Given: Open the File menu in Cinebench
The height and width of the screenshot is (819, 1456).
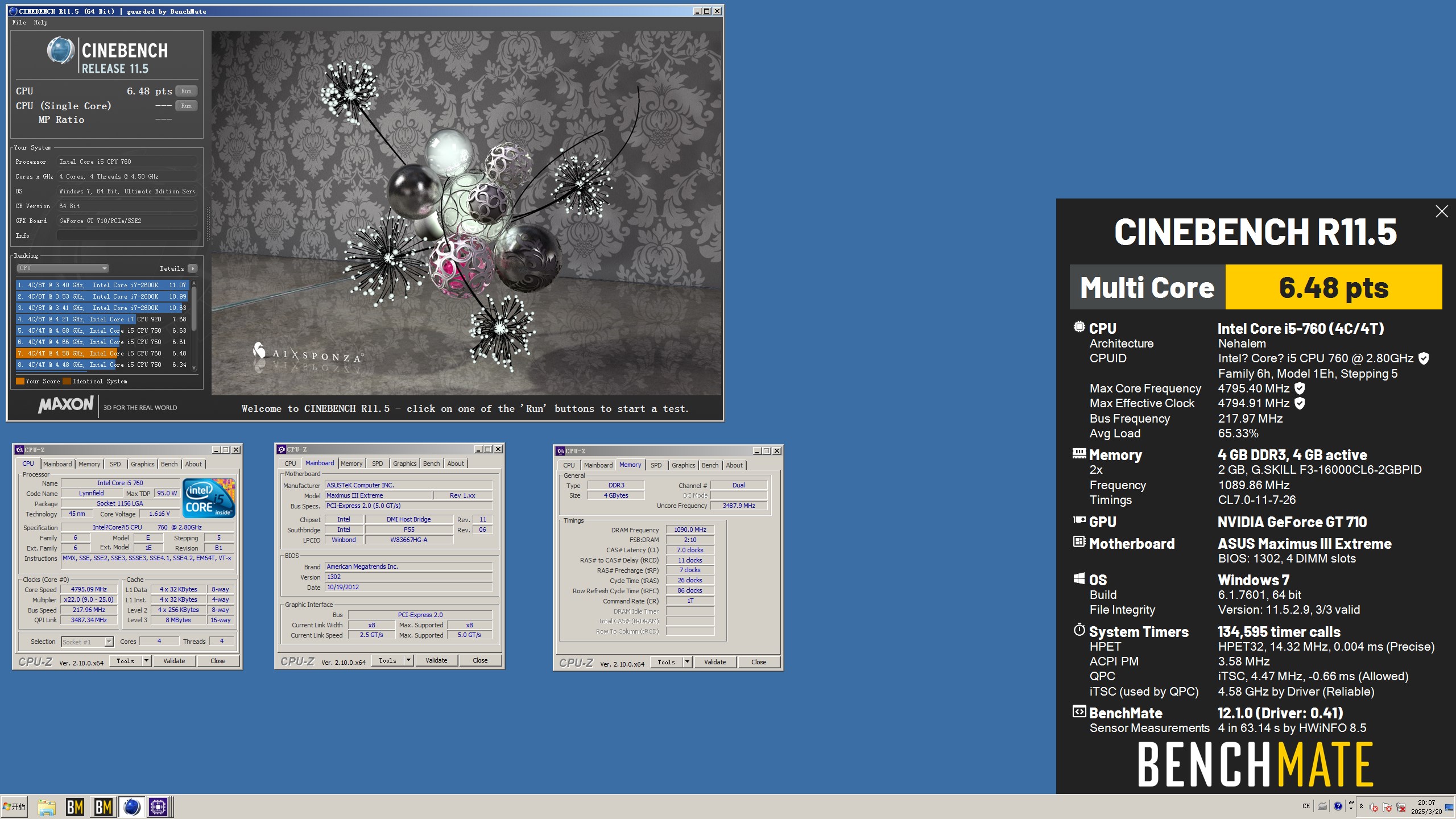Looking at the screenshot, I should (x=19, y=23).
